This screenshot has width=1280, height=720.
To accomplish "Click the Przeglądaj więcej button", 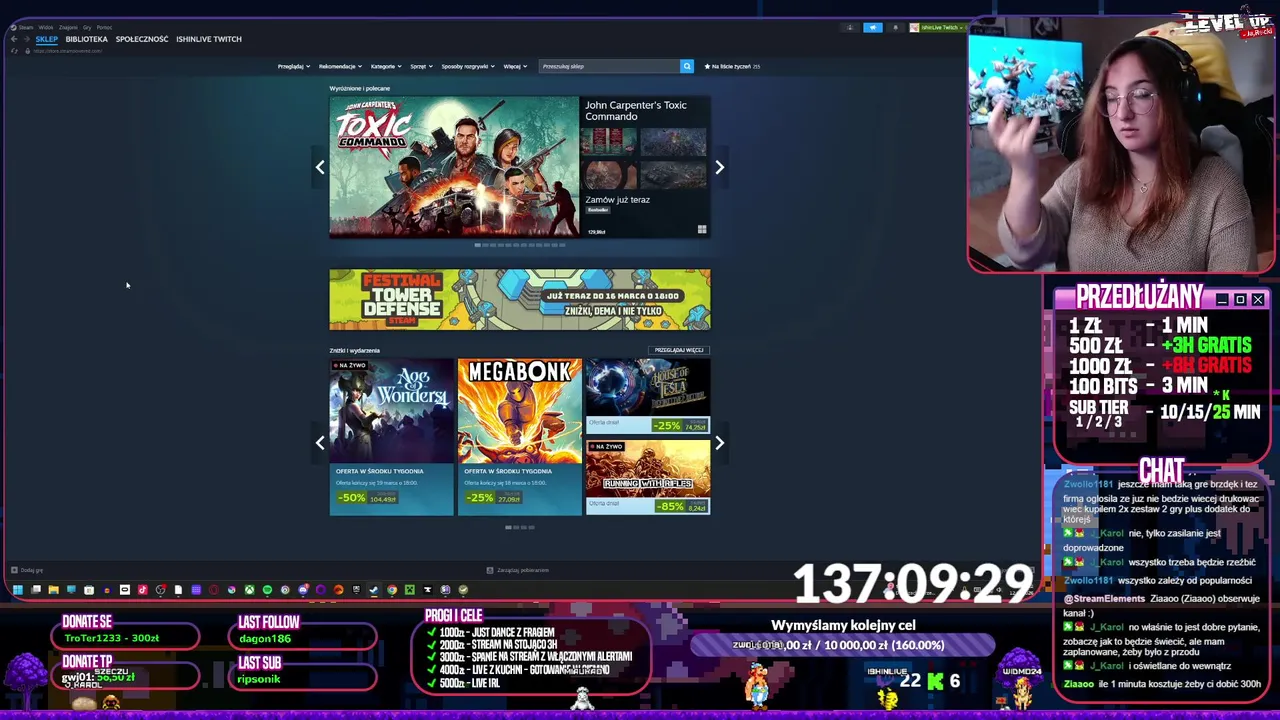I will (679, 350).
